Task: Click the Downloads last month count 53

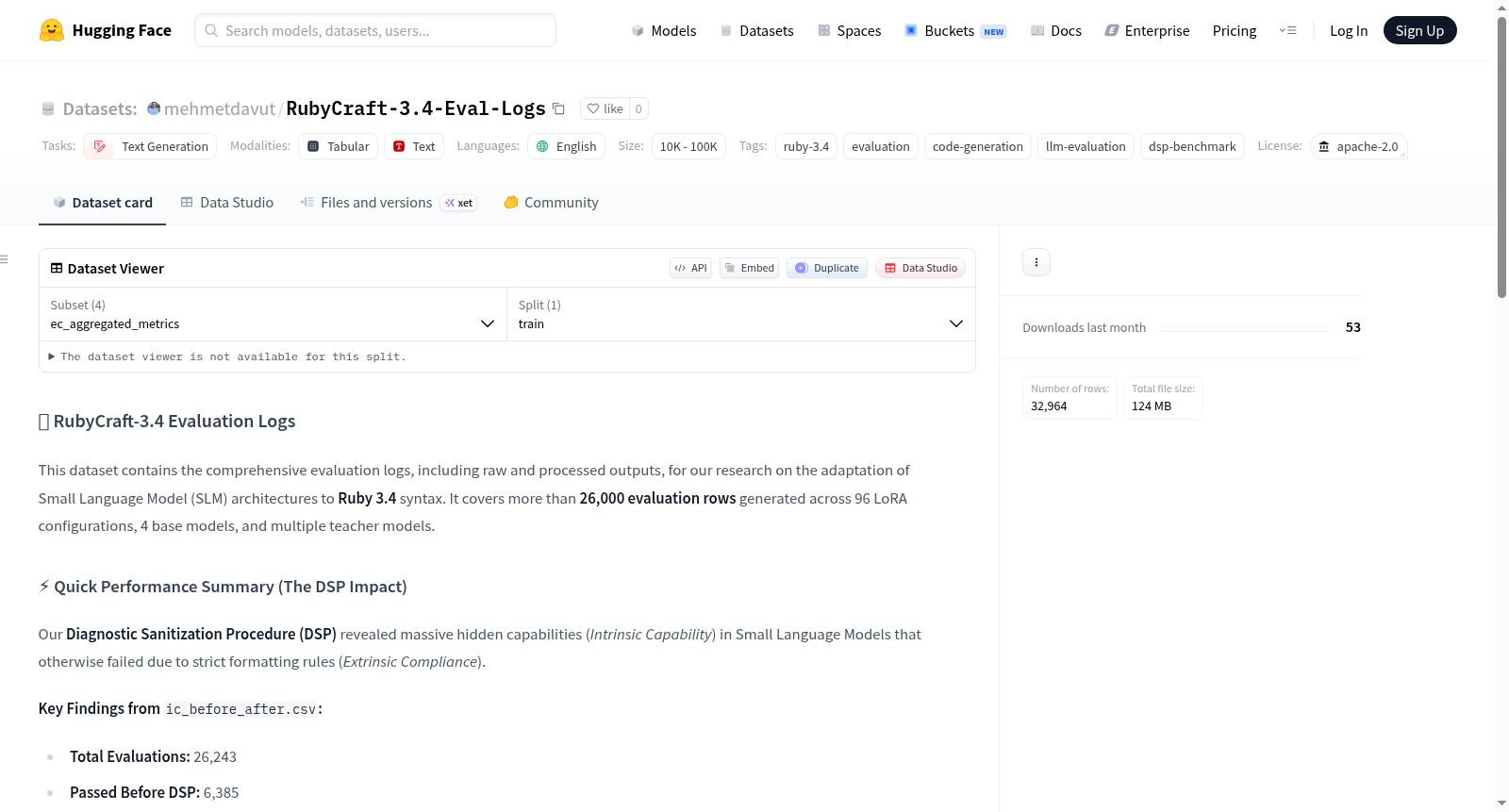Action: (x=1353, y=327)
